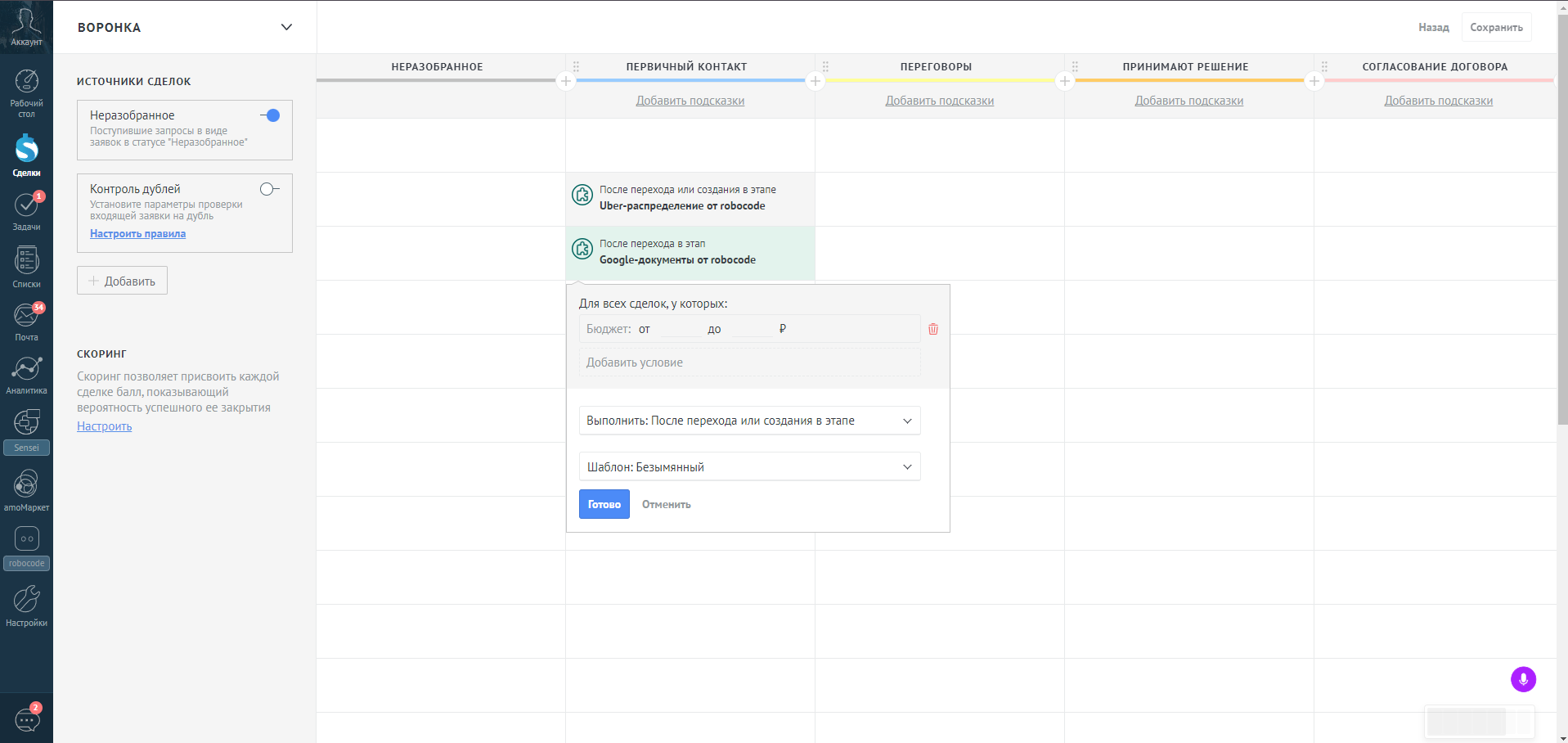Click the Сохранить button
This screenshot has height=743, width=1568.
click(x=1497, y=27)
